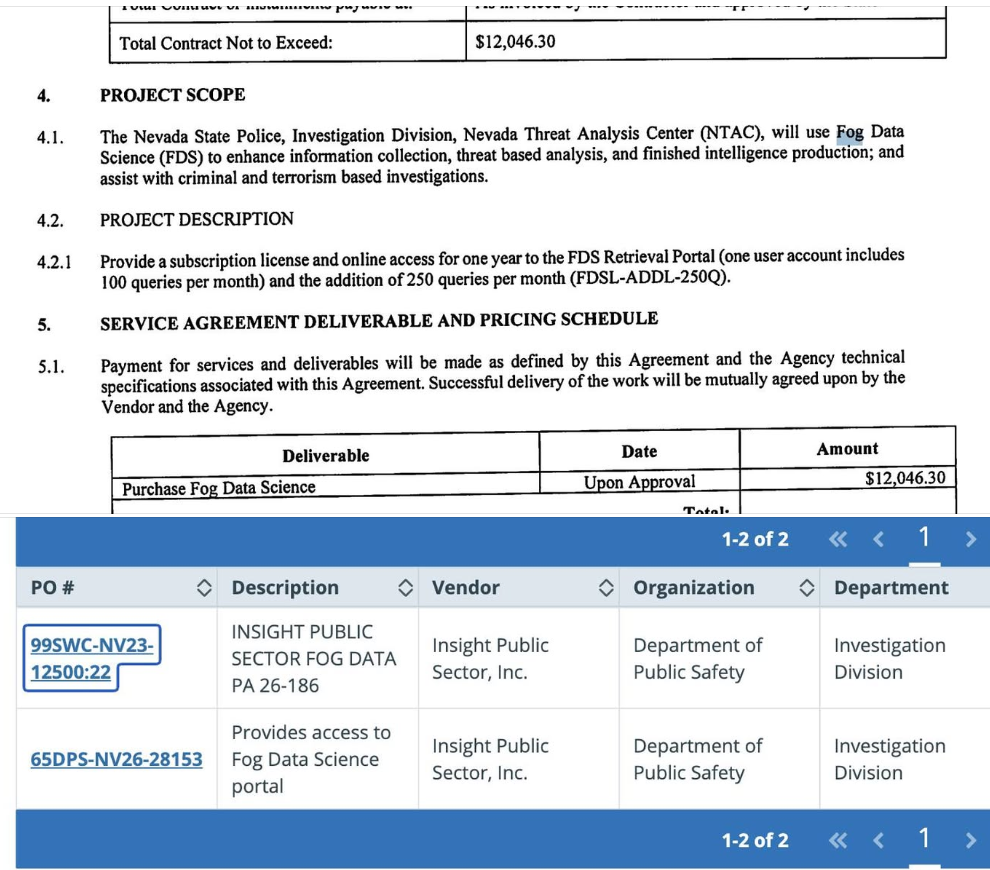Click $12,046.30 in the Amount column
This screenshot has height=870, width=990.
click(x=905, y=478)
